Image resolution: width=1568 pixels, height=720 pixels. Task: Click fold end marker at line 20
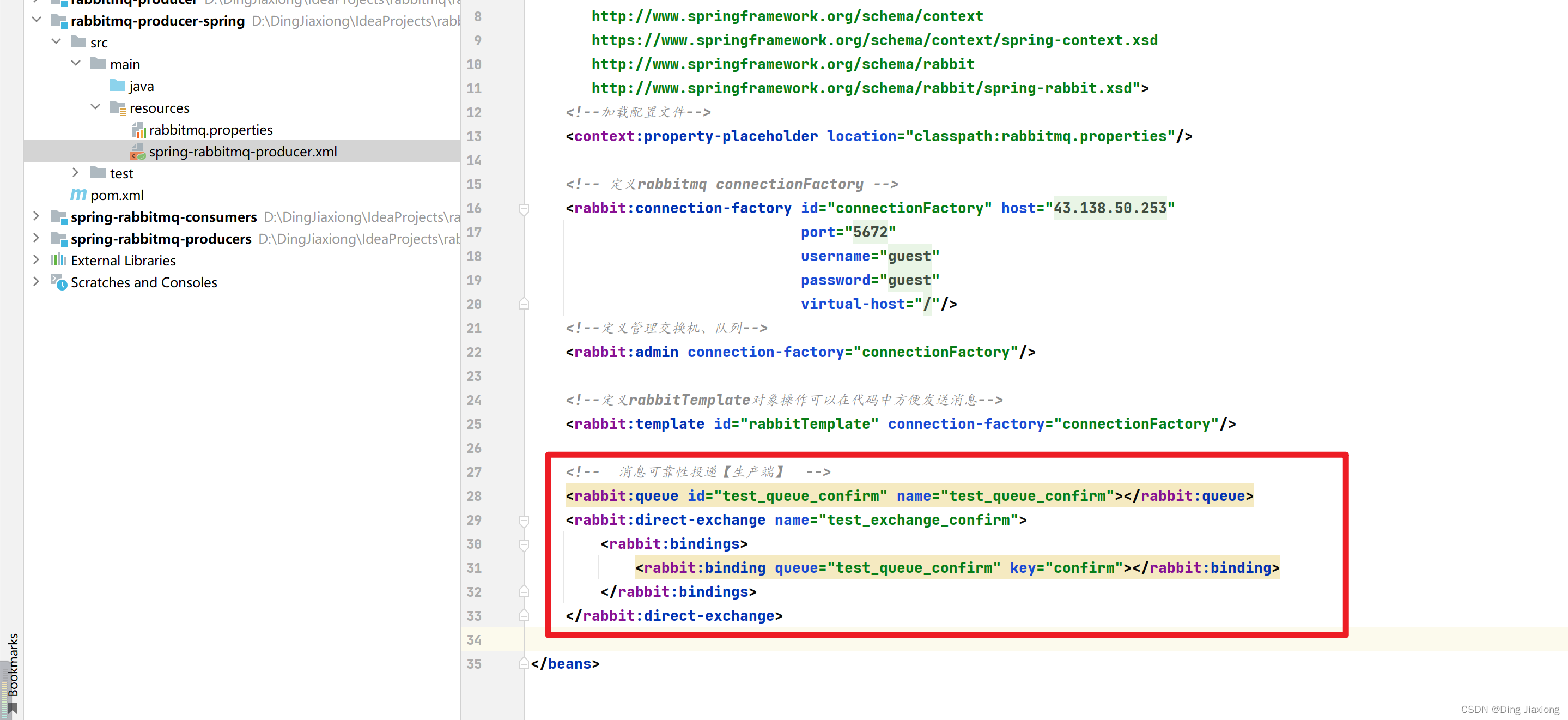[x=524, y=304]
